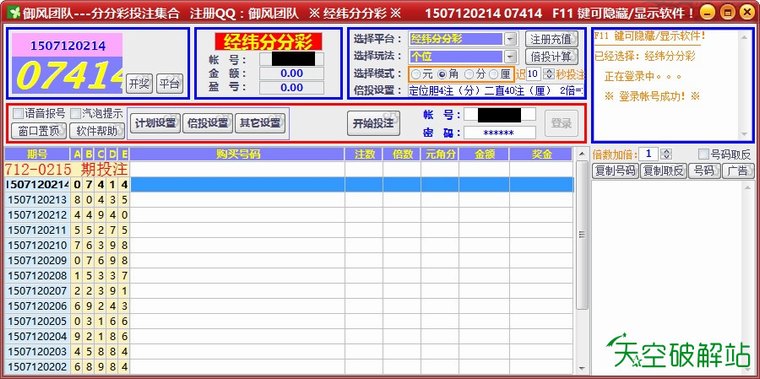
Task: Open 计划设置 settings
Action: 155,123
